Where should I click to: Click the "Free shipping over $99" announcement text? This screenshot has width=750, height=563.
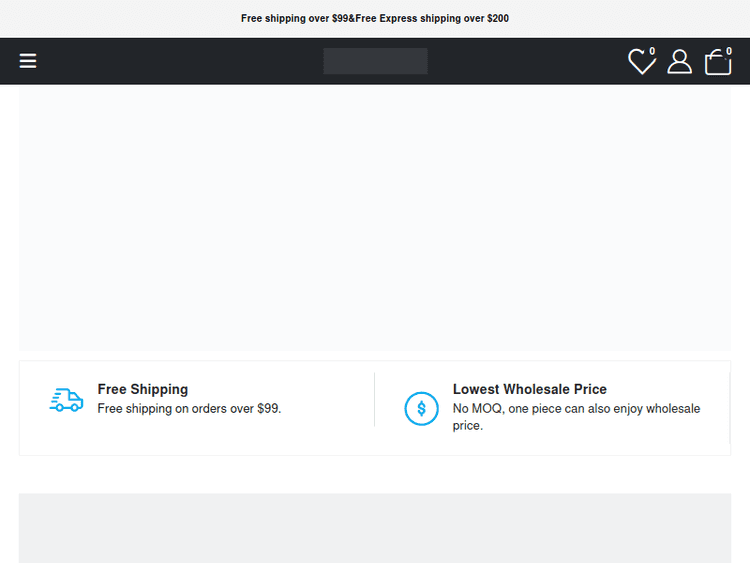coord(294,18)
